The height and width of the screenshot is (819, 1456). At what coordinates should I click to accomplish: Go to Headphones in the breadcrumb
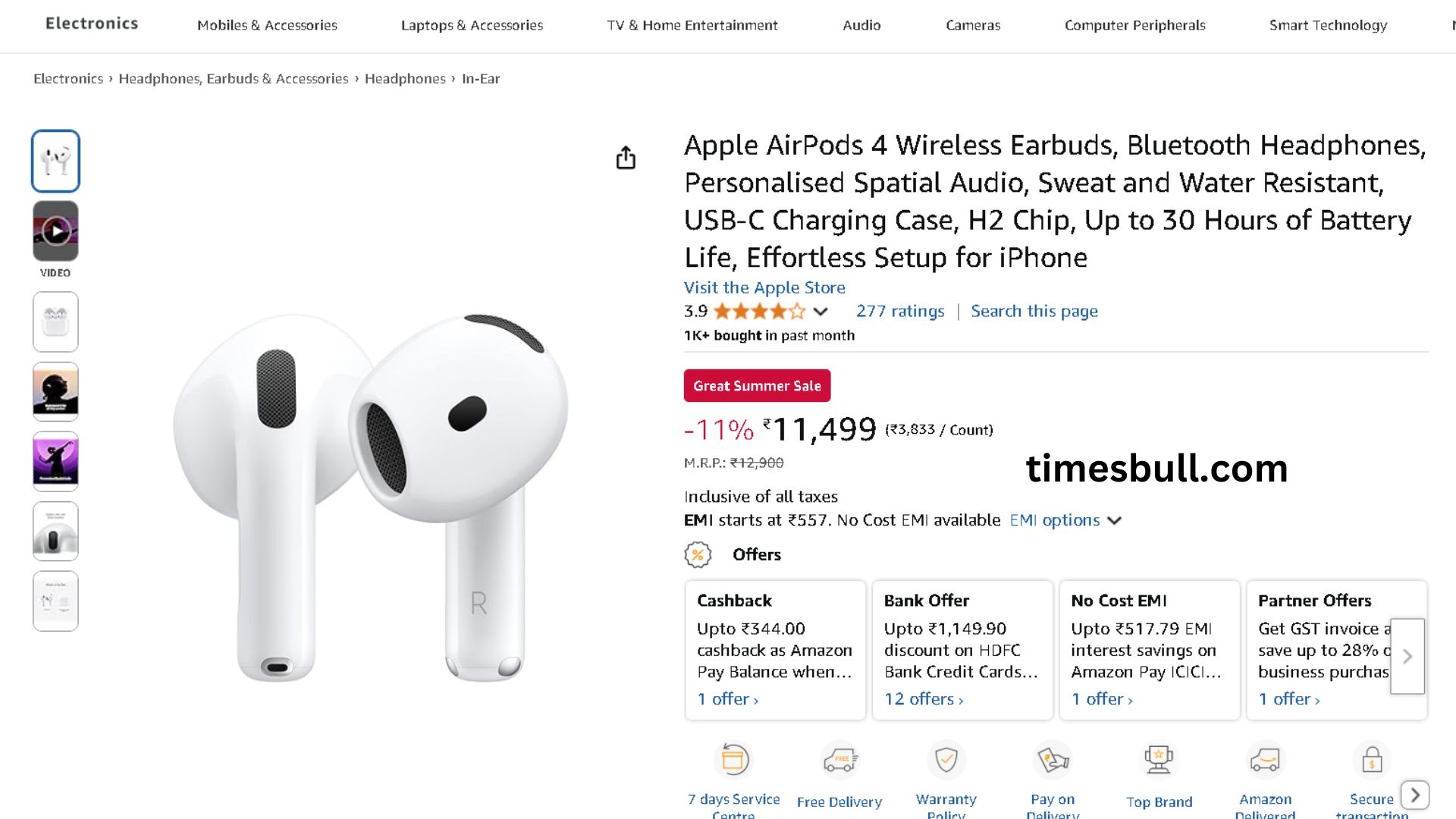coord(405,79)
